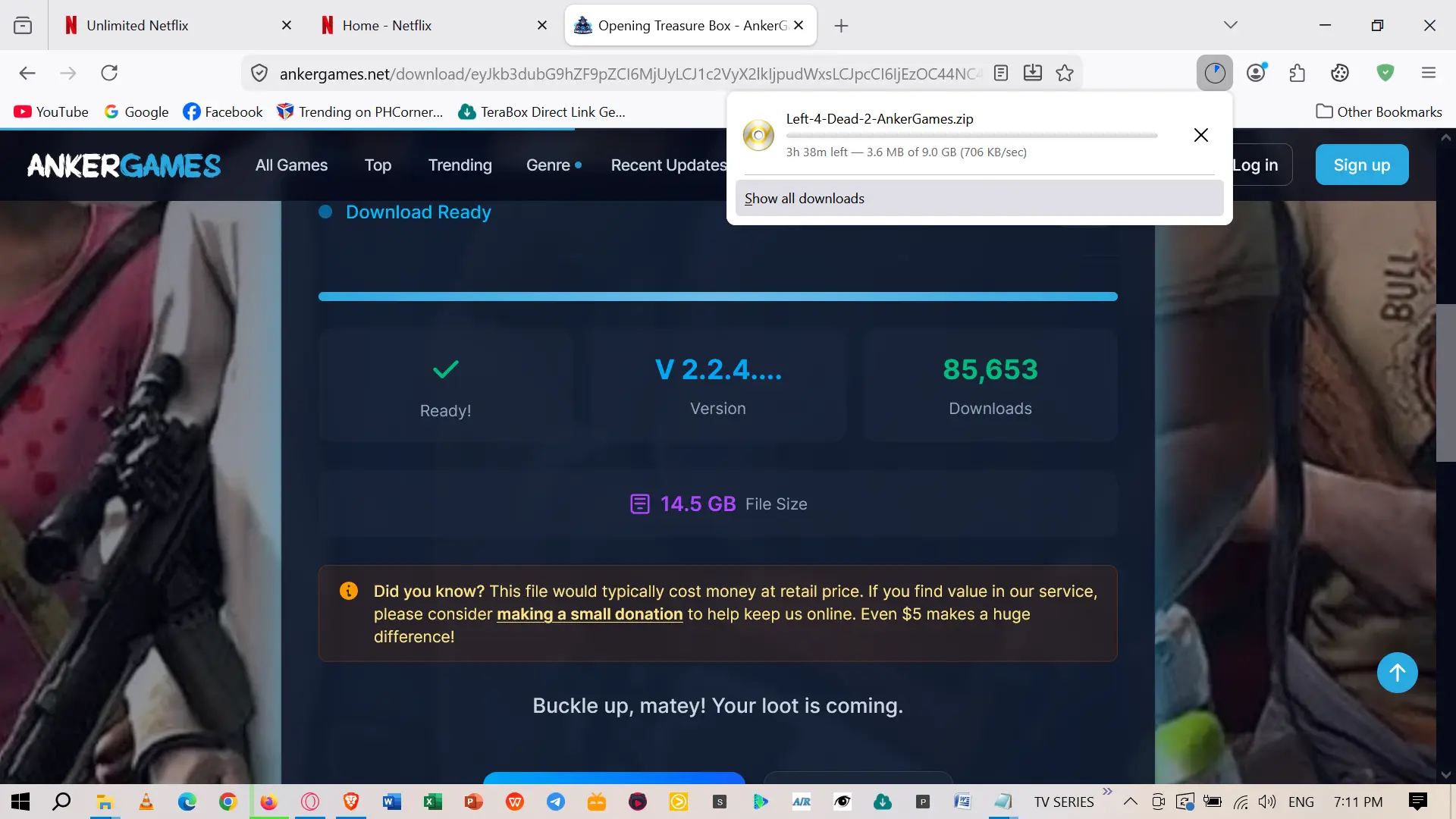Launch VLC from the taskbar
The width and height of the screenshot is (1456, 819).
click(x=146, y=802)
